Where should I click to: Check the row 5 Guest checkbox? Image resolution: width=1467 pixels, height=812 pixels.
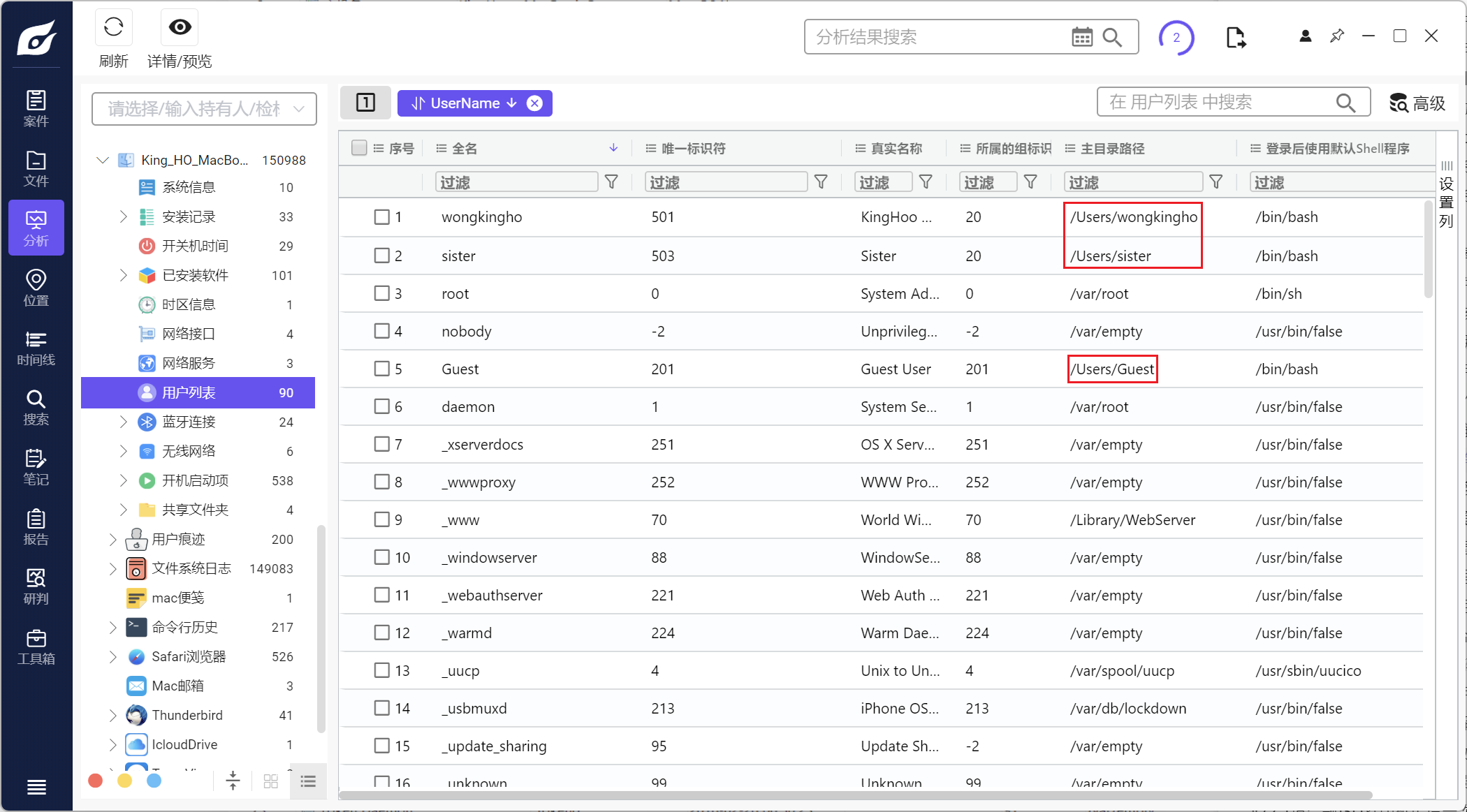381,369
